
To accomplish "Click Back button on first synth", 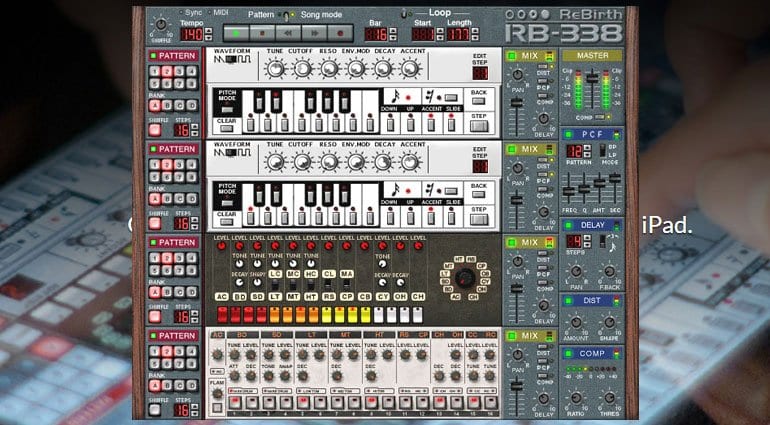I will [479, 101].
